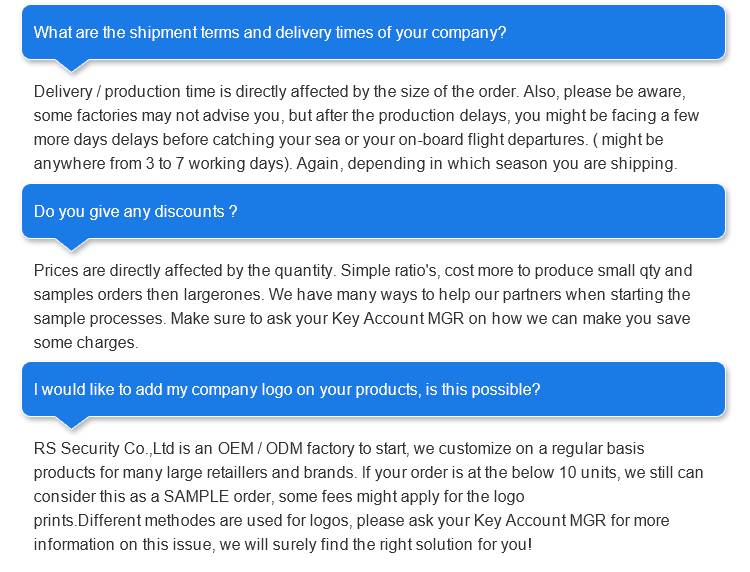Click the capitalized word 'SAMPLE' in the logo answer
The image size is (750, 572).
coord(196,496)
